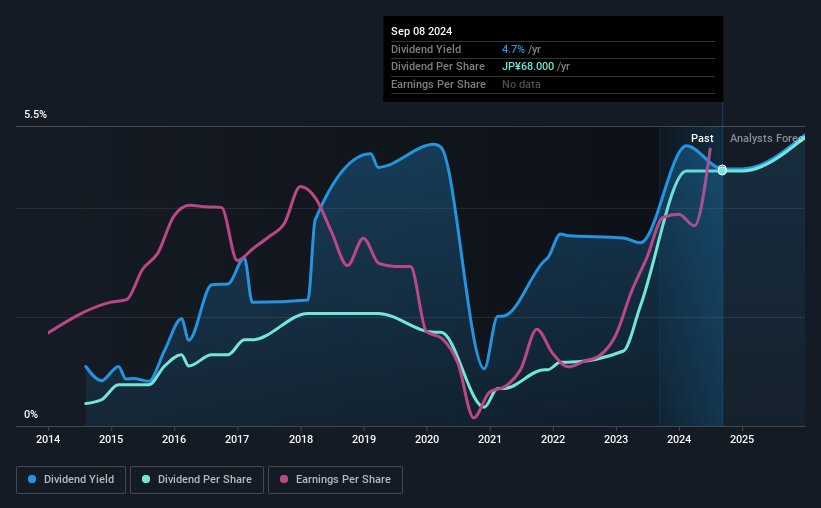
Task: Select the 2021 year label on the timeline
Action: [x=490, y=439]
